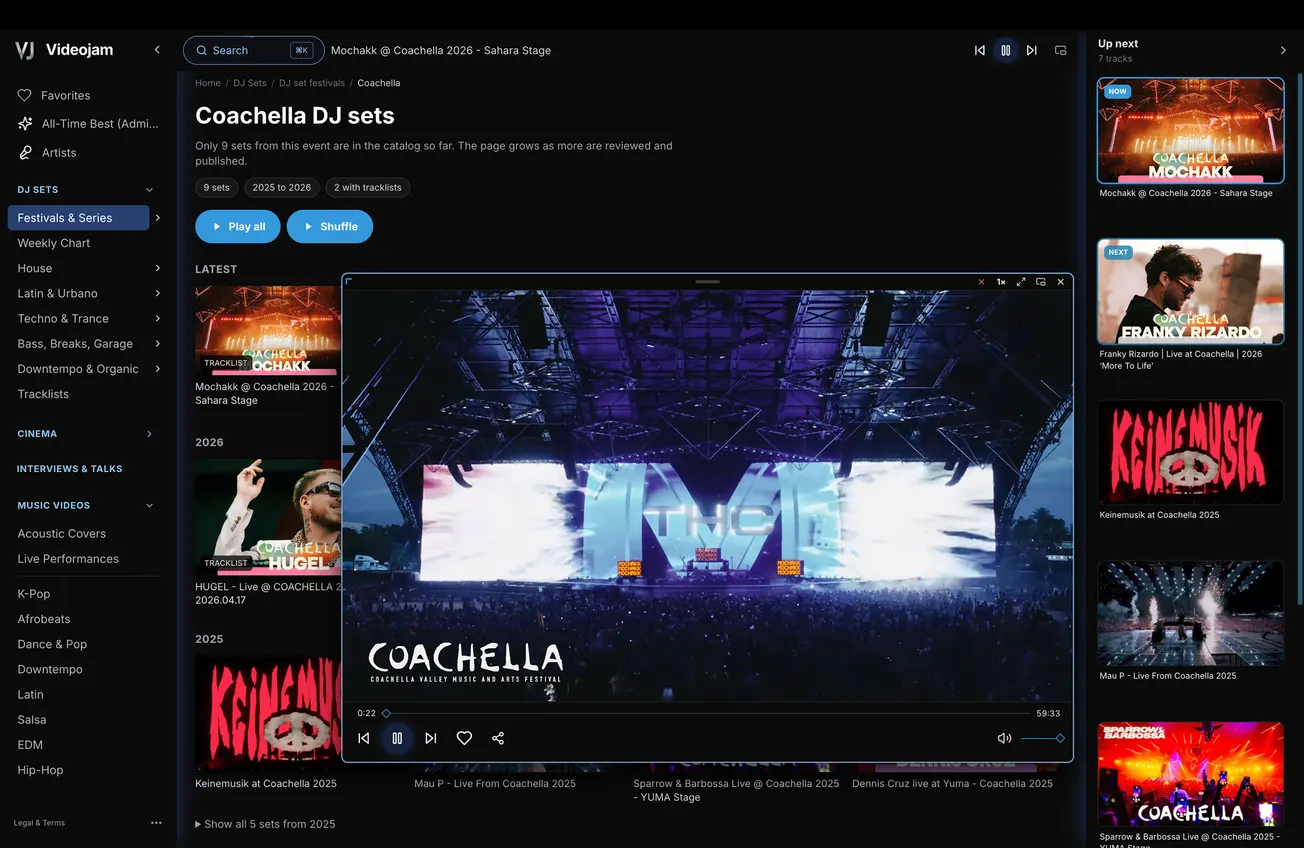Click the video seek bar handle
This screenshot has height=848, width=1304.
point(386,713)
